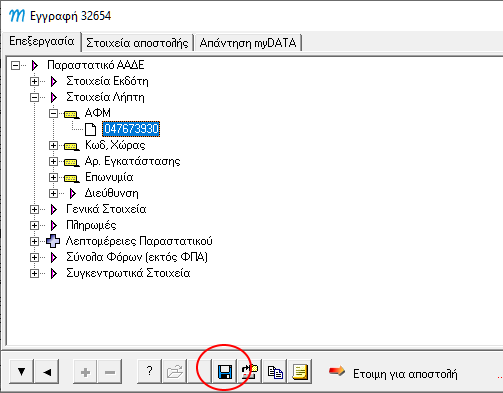The image size is (503, 393).
Task: Expand the Στοιχεία Εκδότη node
Action: pos(34,81)
